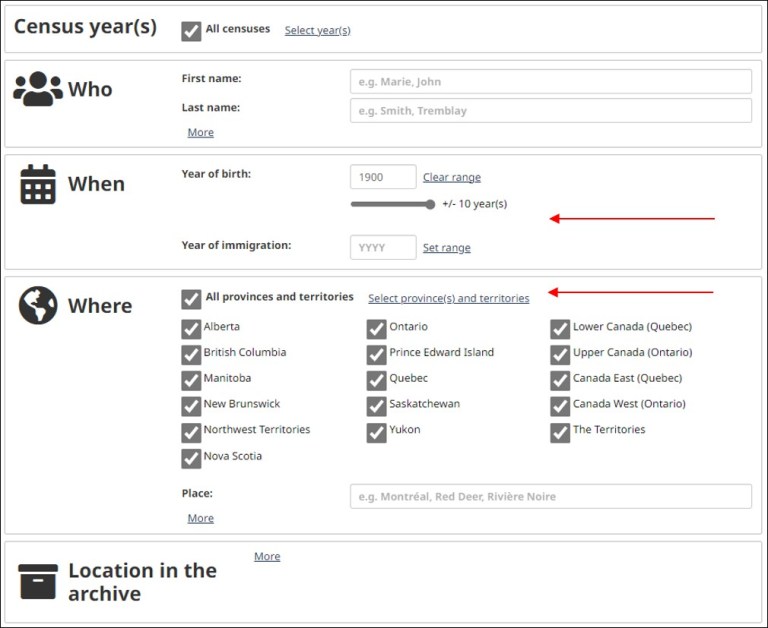Click the Clear range link
The image size is (768, 628).
pyautogui.click(x=452, y=177)
